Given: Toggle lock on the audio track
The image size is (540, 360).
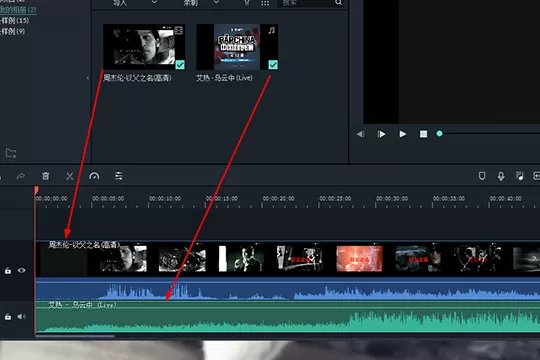Looking at the screenshot, I should tap(8, 317).
